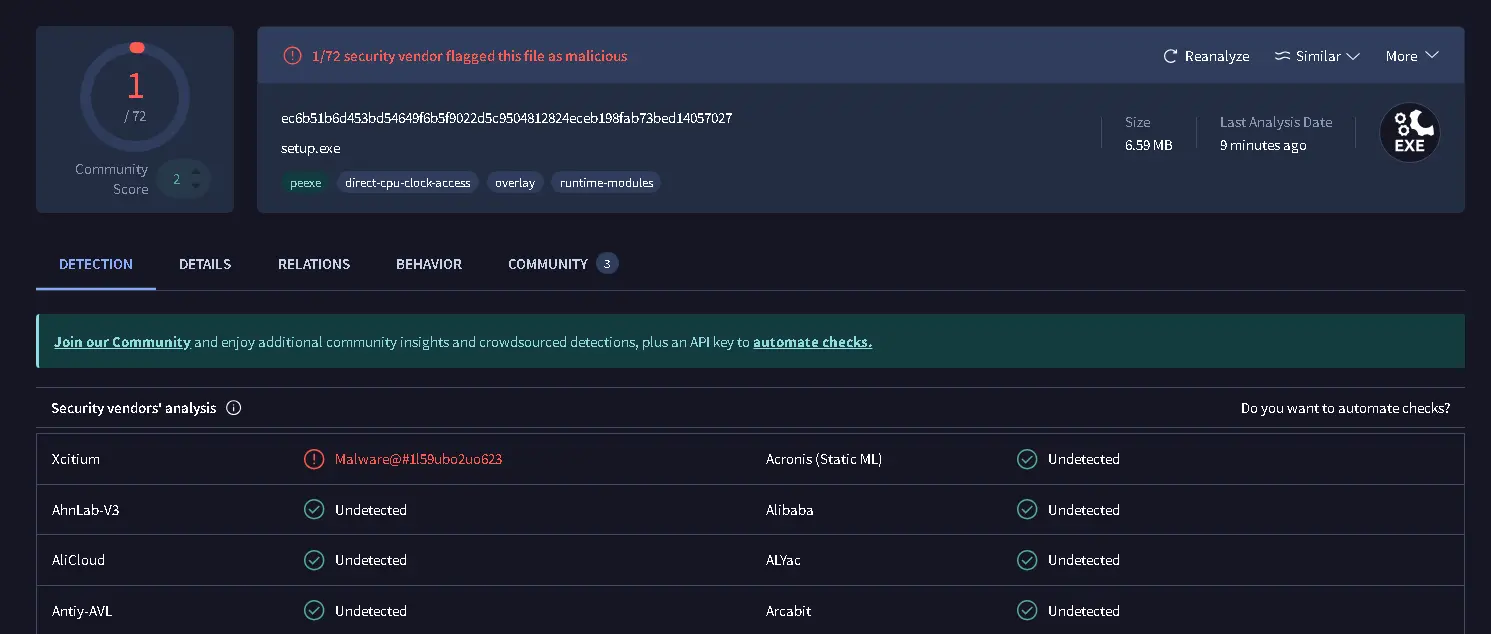Vote up the community score
The width and height of the screenshot is (1491, 634).
click(x=196, y=171)
